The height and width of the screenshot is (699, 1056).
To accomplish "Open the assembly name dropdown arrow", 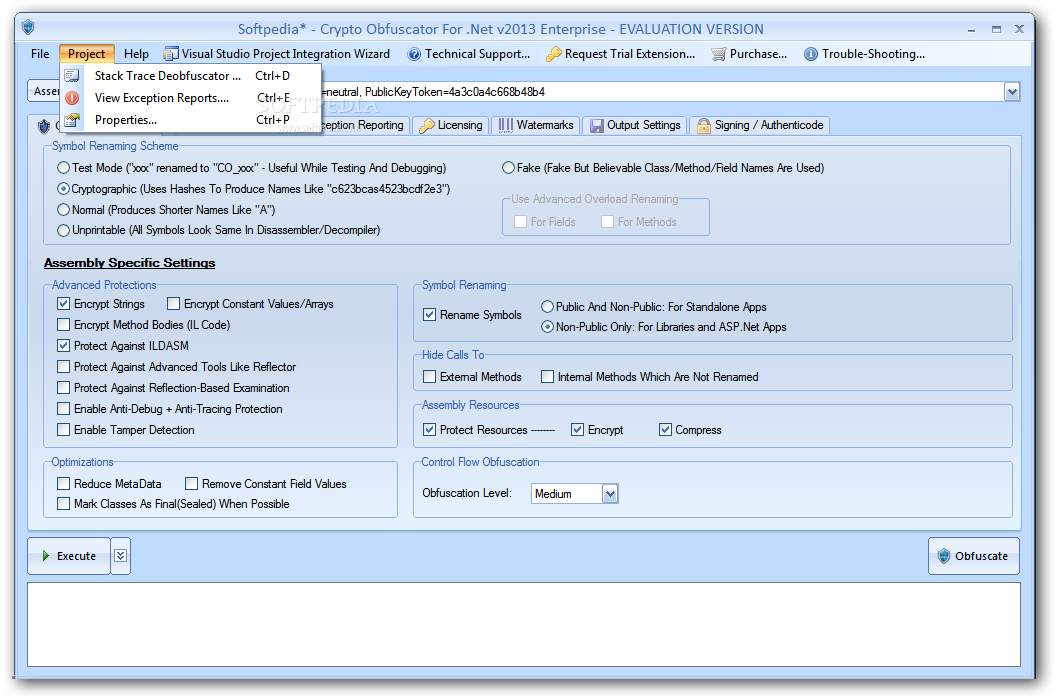I will coord(1012,92).
